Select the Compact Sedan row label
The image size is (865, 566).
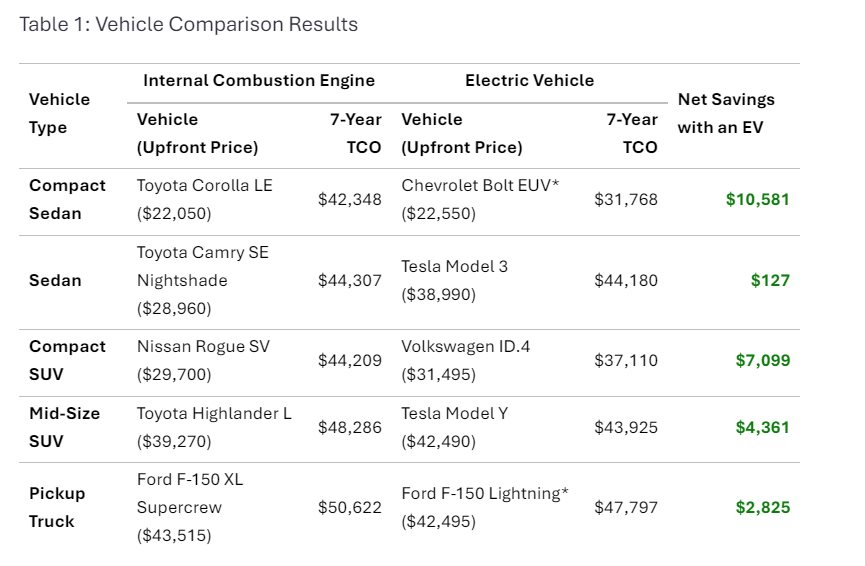click(67, 199)
